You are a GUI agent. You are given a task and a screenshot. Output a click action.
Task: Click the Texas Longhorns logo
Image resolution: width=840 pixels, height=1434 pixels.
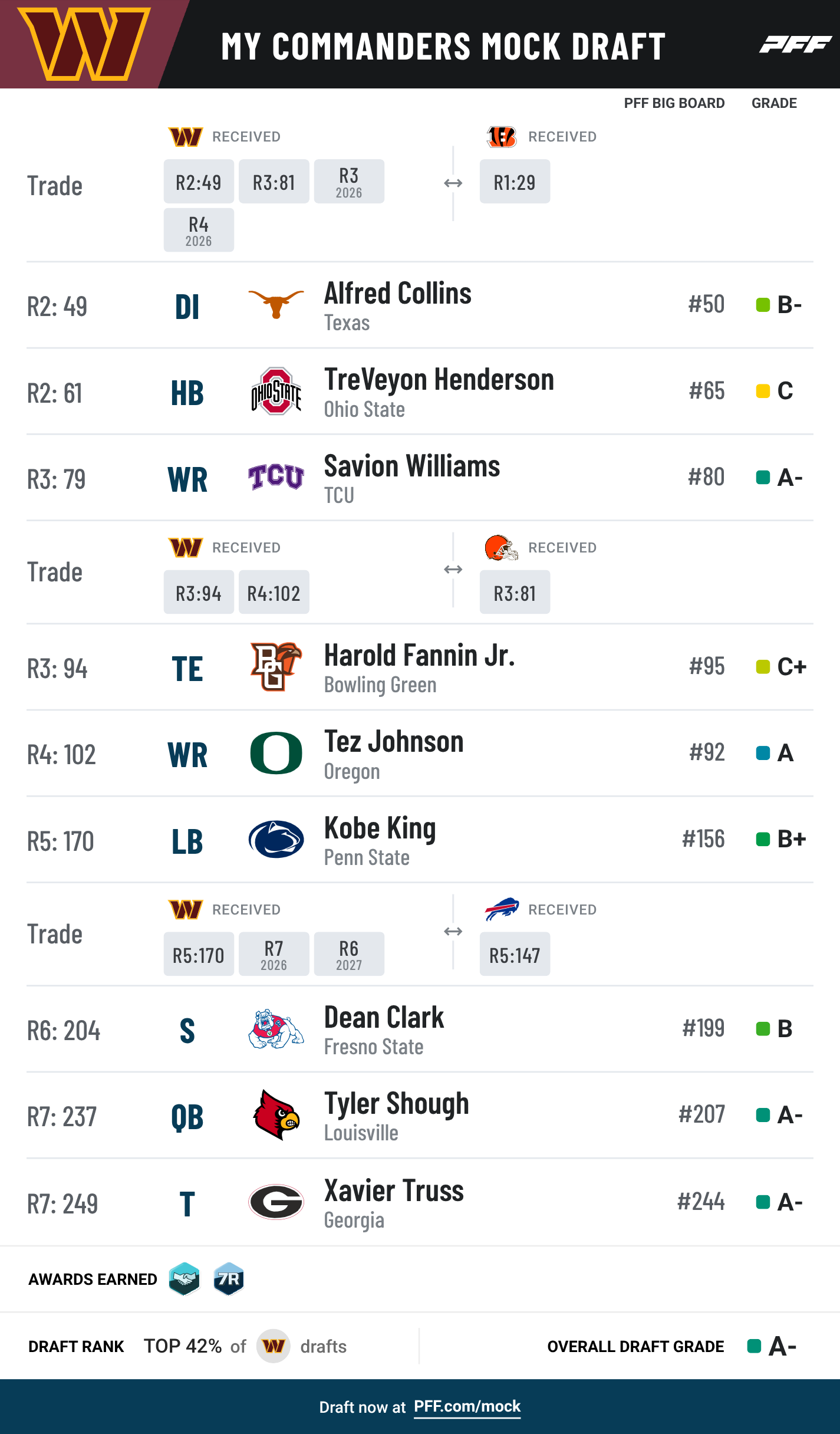tap(276, 304)
